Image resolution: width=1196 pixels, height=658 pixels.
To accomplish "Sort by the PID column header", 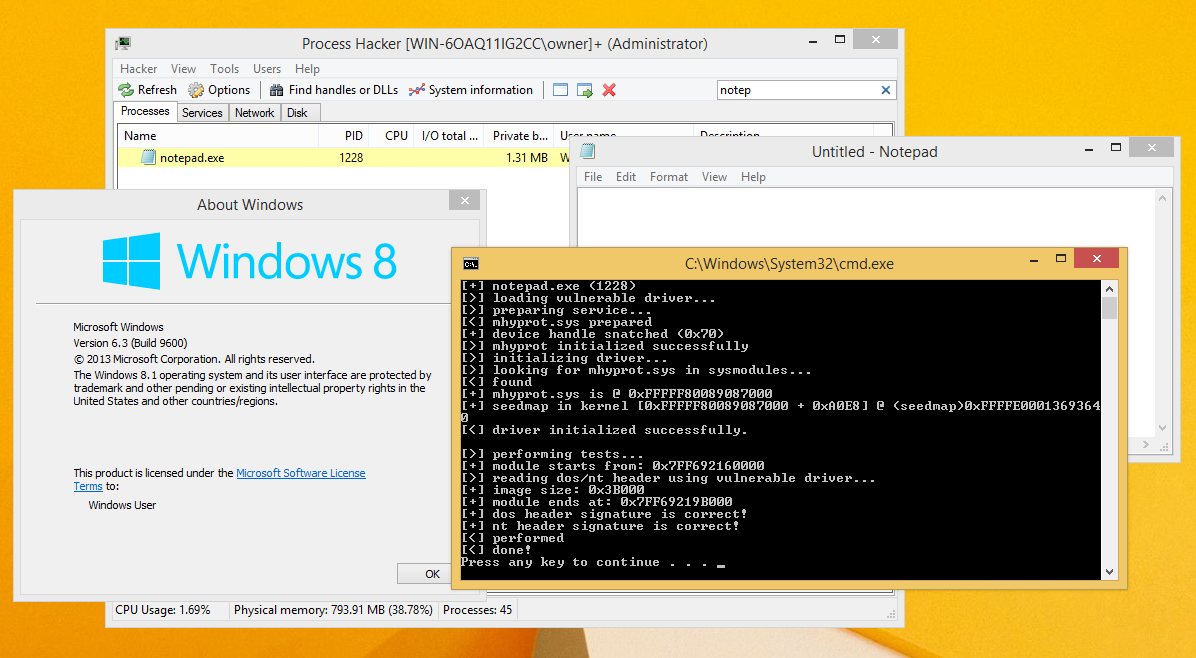I will point(343,136).
